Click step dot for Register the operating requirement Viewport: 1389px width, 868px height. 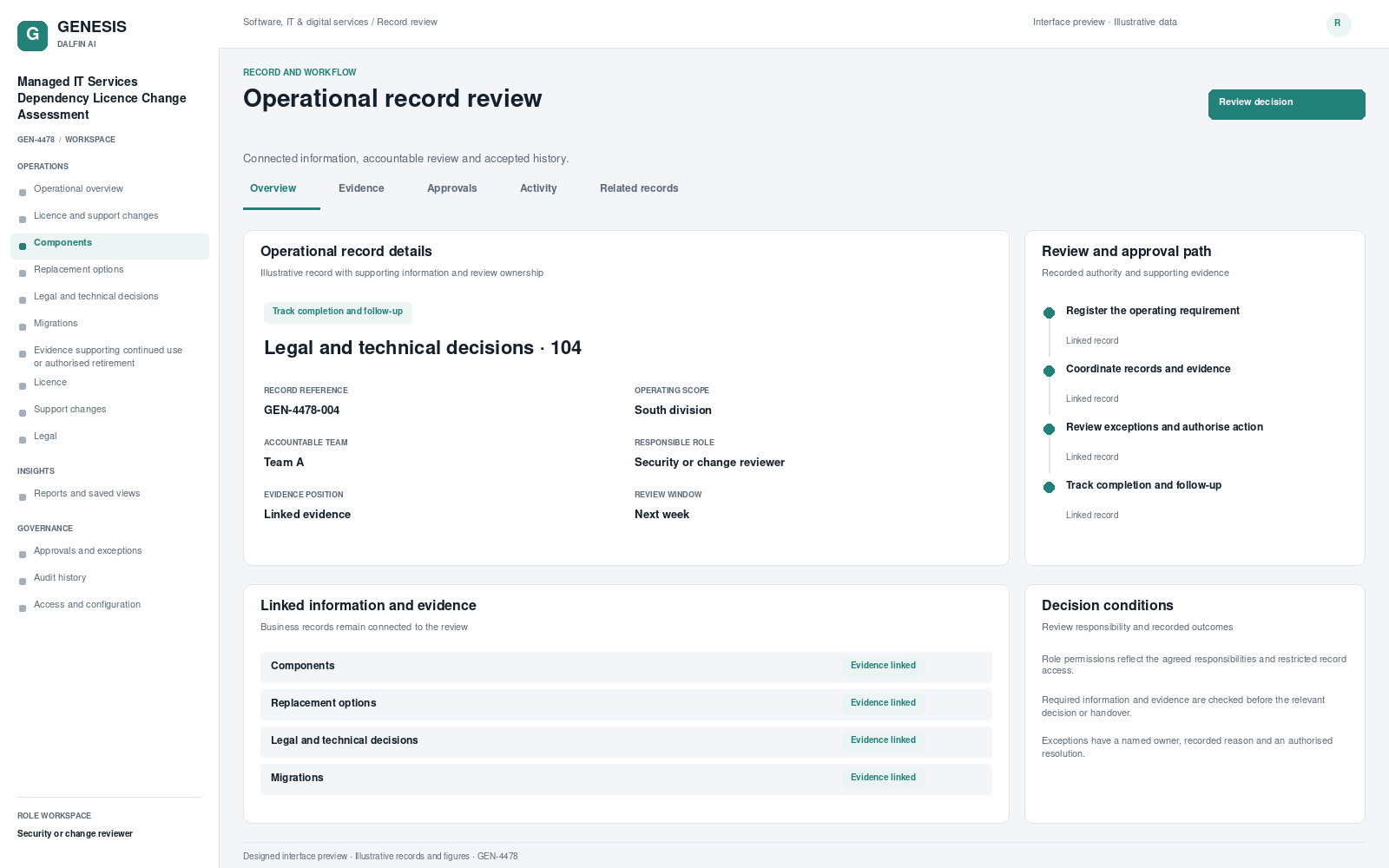(1049, 312)
